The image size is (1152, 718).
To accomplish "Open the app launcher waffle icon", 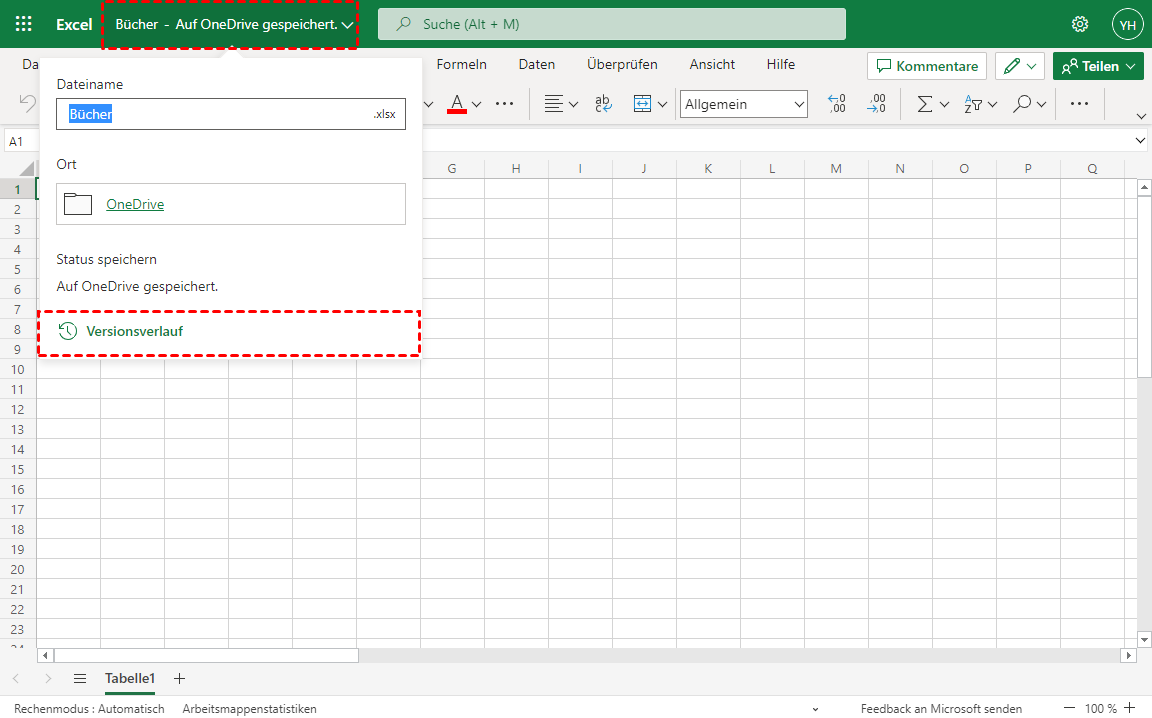I will (23, 24).
